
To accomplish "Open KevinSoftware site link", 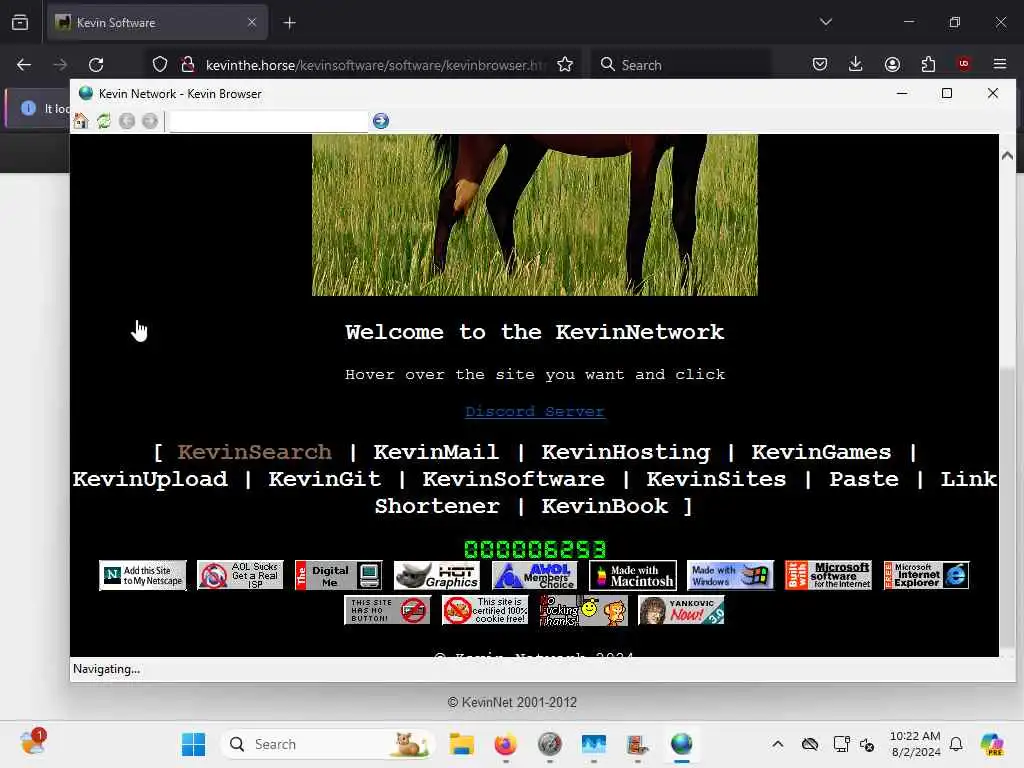I will click(513, 479).
